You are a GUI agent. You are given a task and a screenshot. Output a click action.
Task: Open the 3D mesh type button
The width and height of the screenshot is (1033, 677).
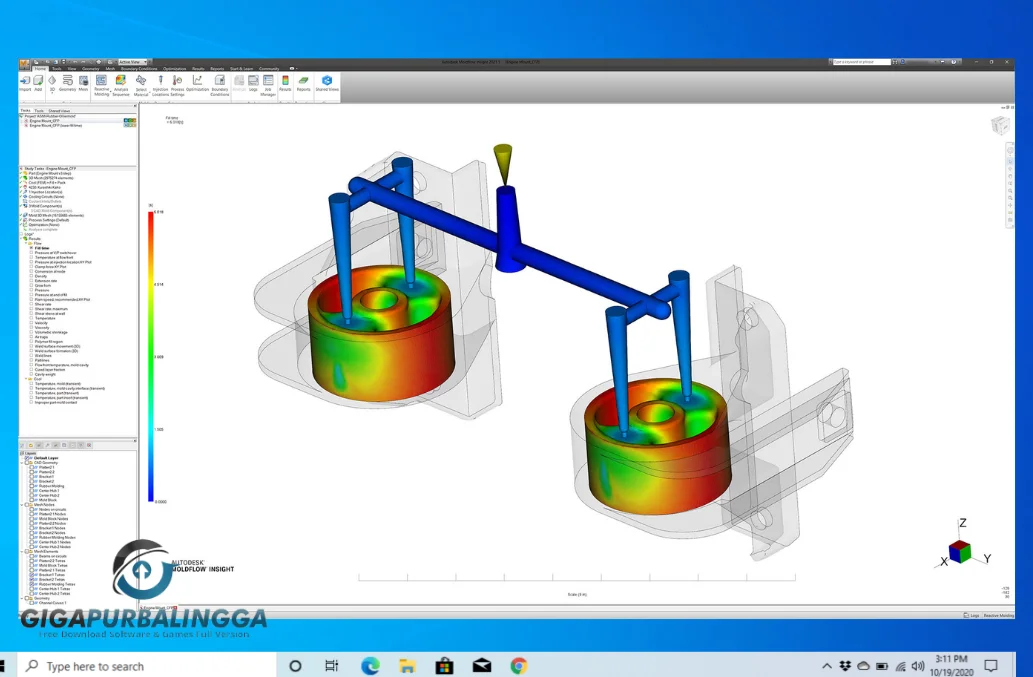tap(52, 84)
